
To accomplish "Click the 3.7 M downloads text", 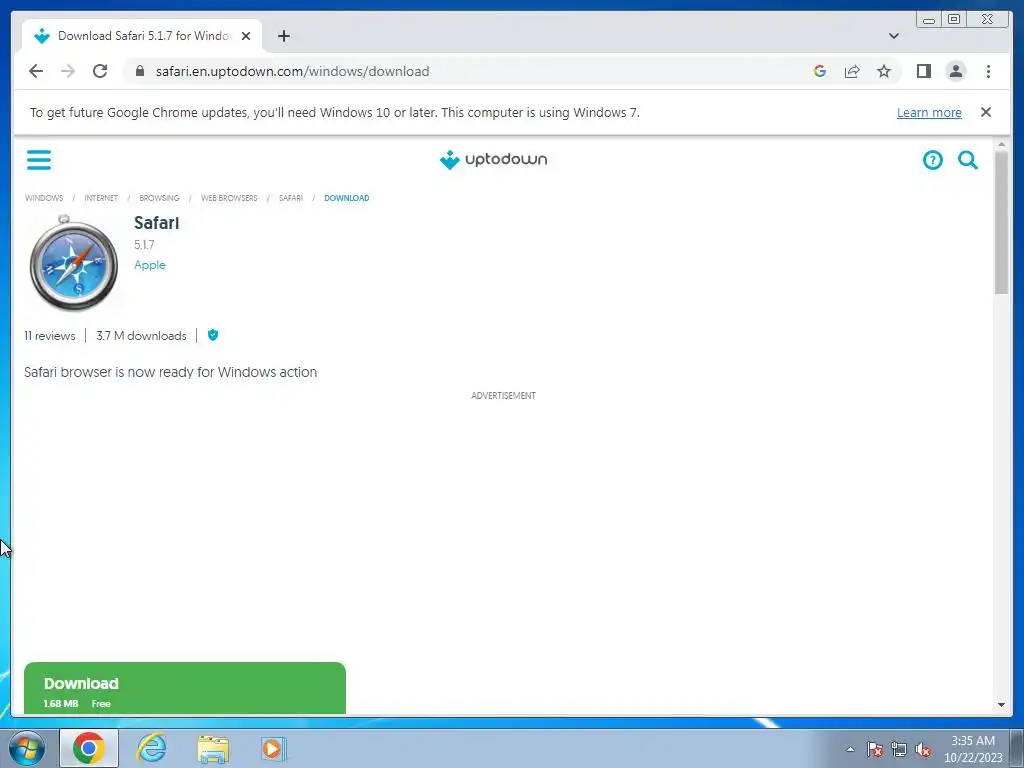I will [x=141, y=336].
